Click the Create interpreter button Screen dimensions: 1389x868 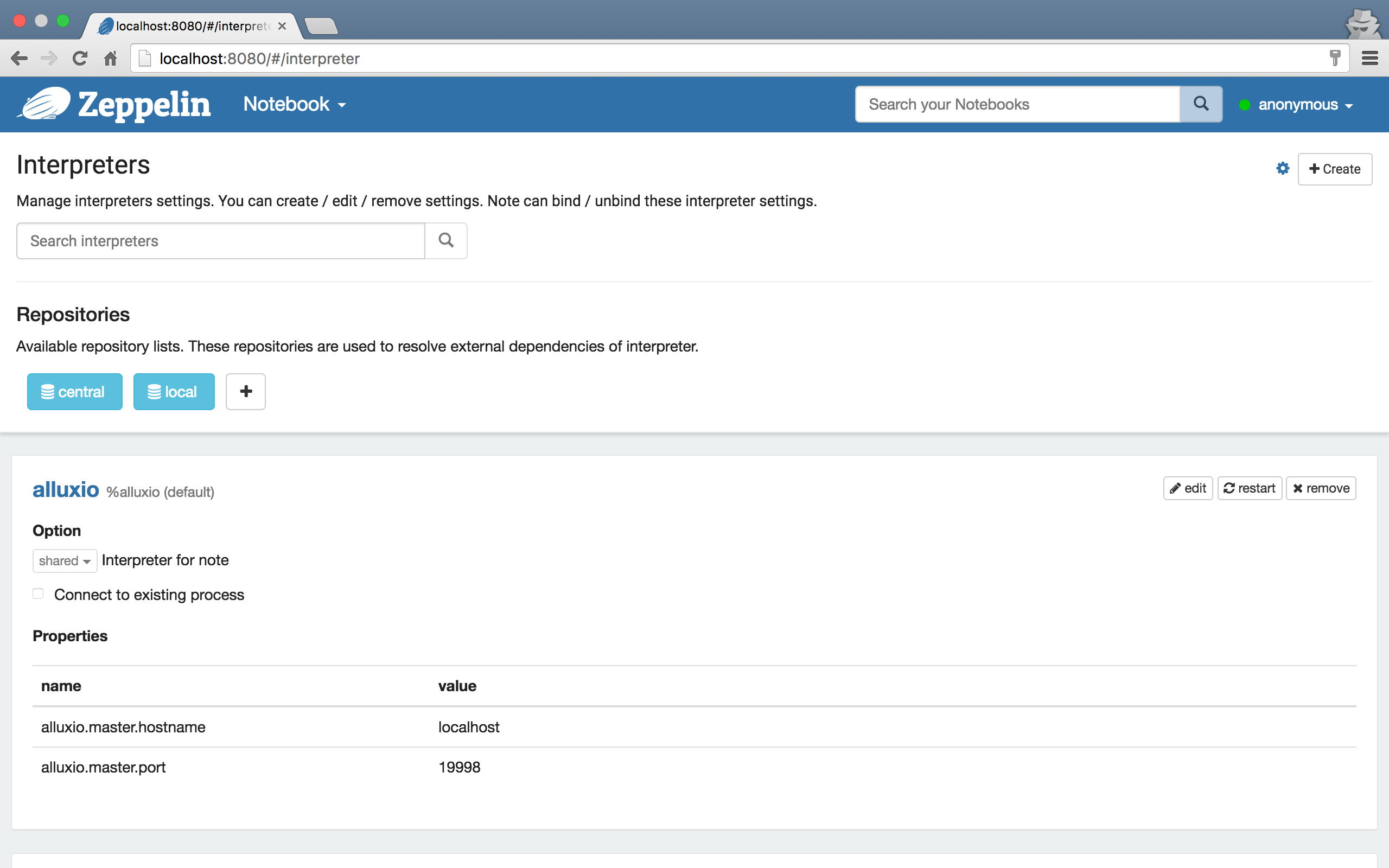click(1335, 169)
